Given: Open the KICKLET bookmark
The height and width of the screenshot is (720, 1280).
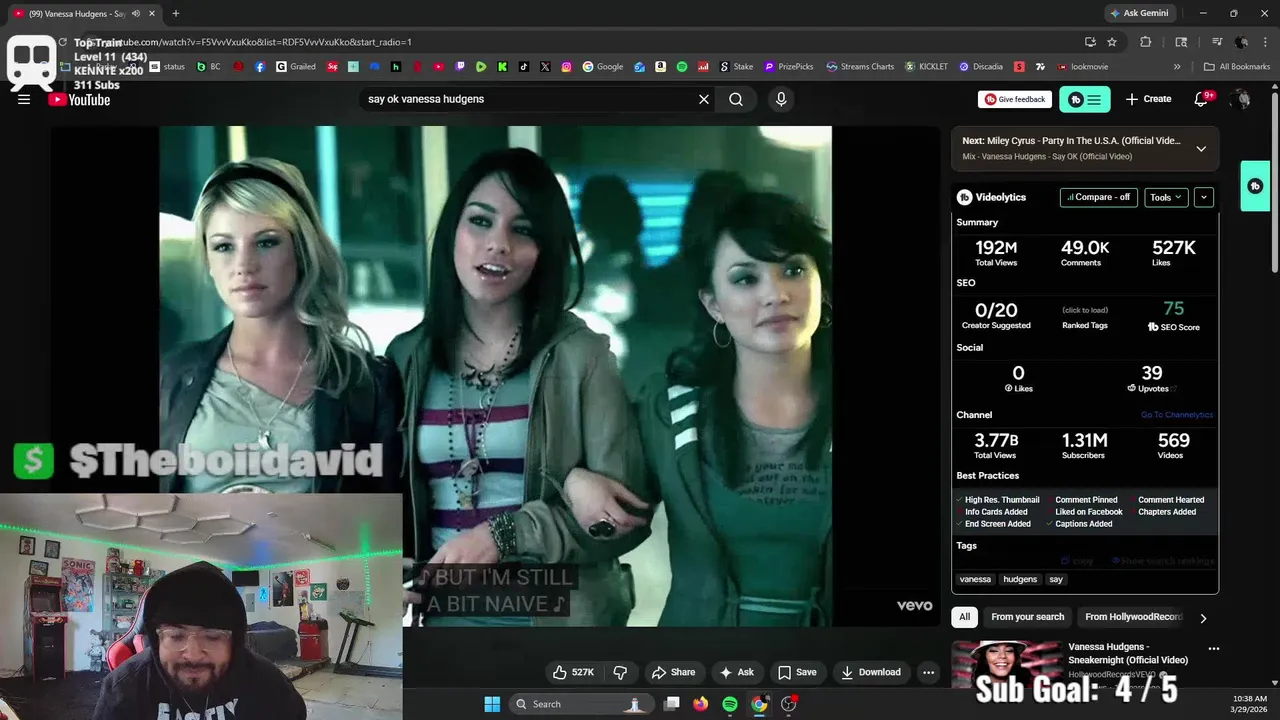Looking at the screenshot, I should pyautogui.click(x=928, y=67).
